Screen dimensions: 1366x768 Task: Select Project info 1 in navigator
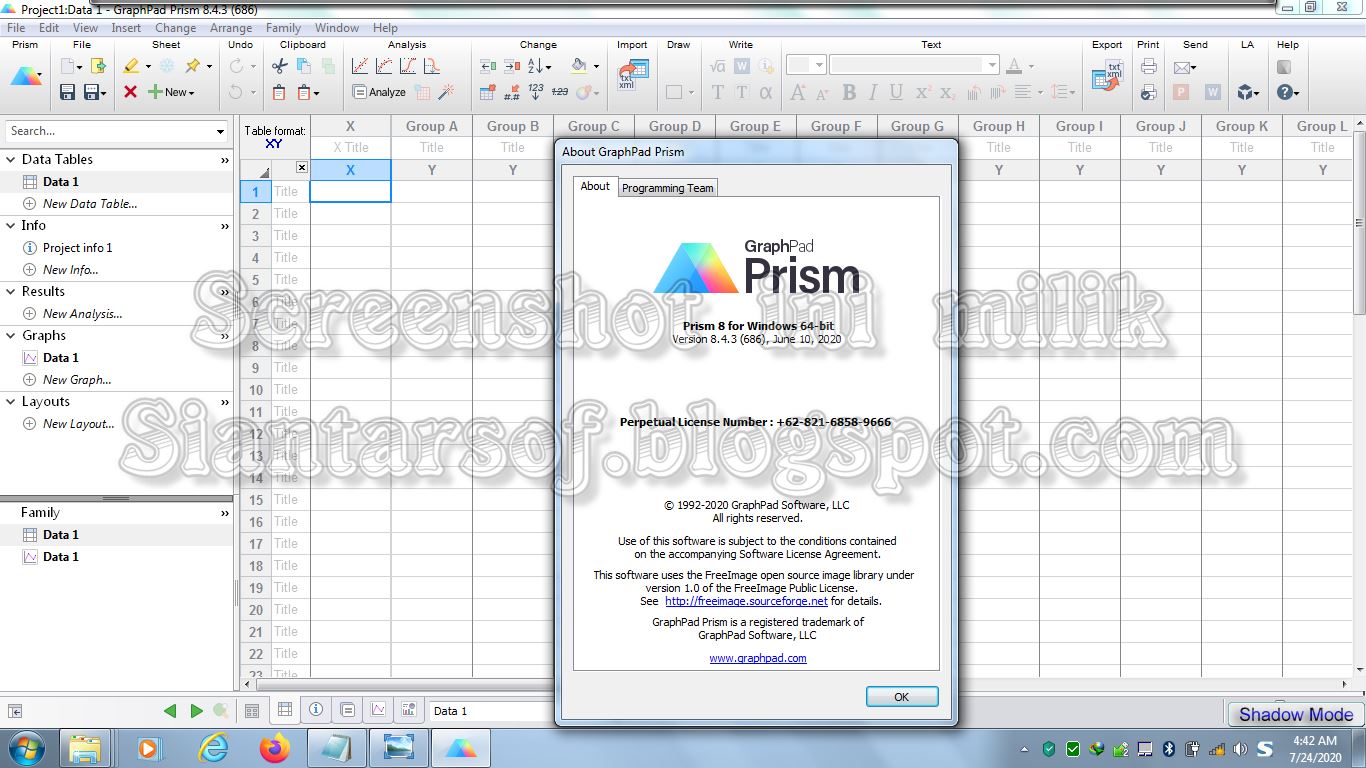click(x=78, y=248)
